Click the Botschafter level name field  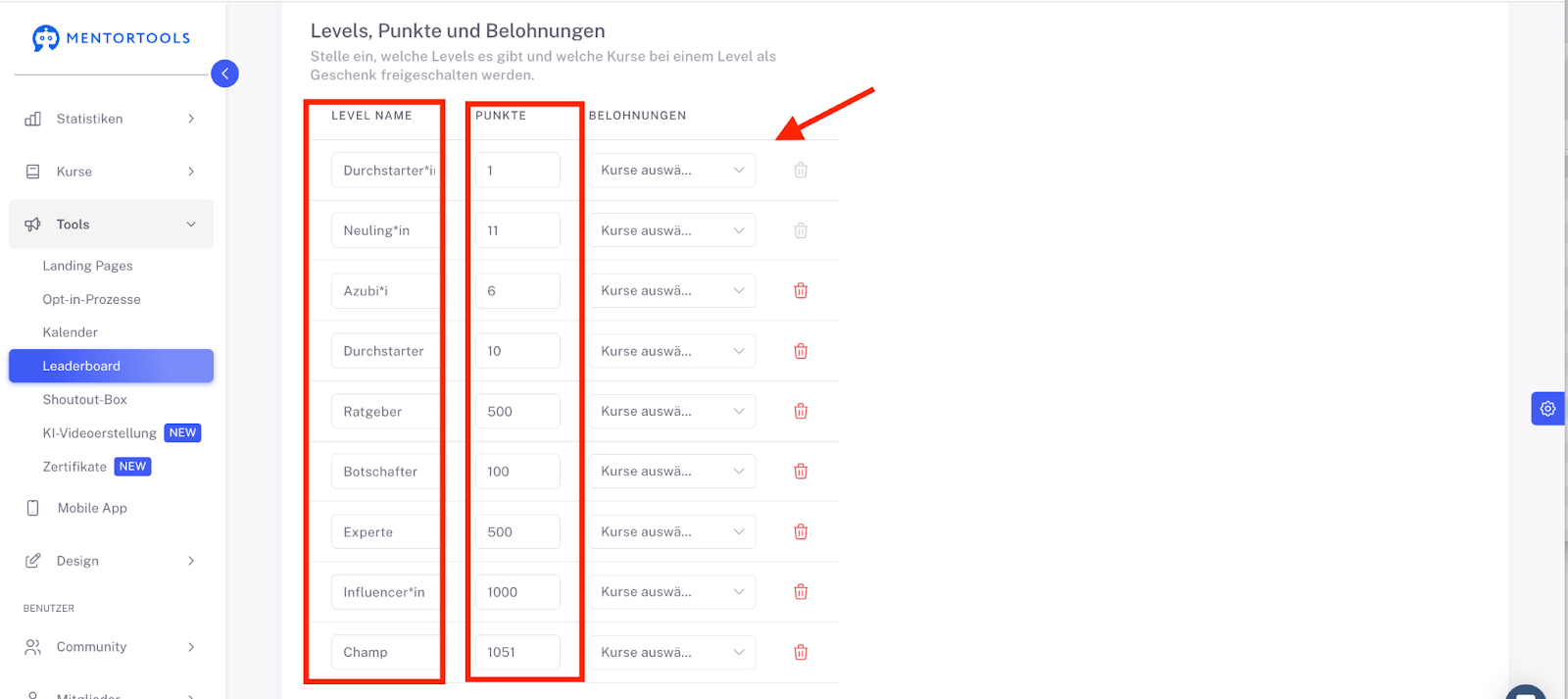(x=385, y=472)
